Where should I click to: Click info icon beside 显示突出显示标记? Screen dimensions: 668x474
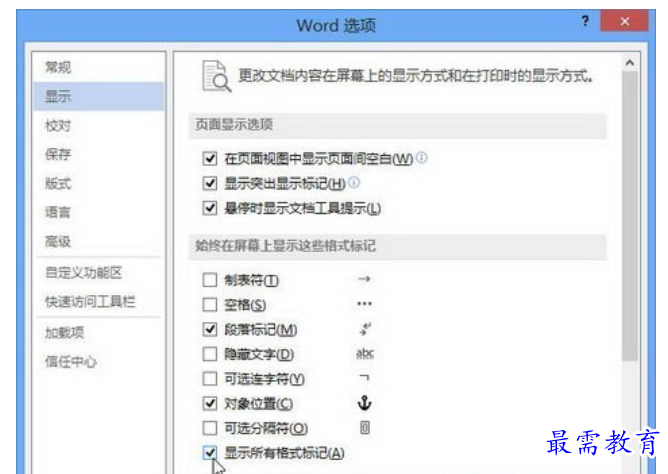pos(354,183)
